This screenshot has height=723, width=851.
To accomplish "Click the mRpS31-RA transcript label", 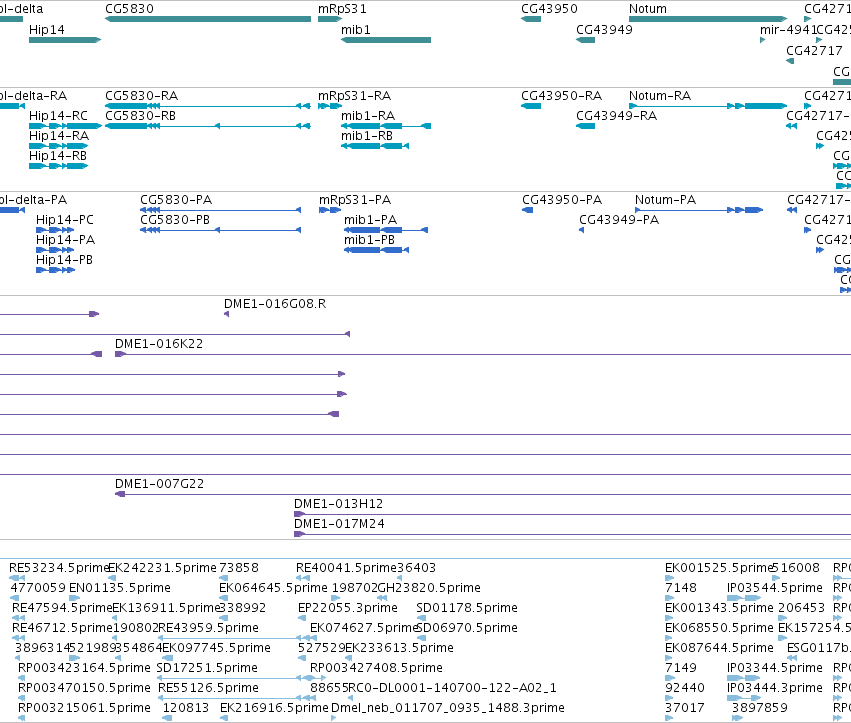I will [x=354, y=96].
